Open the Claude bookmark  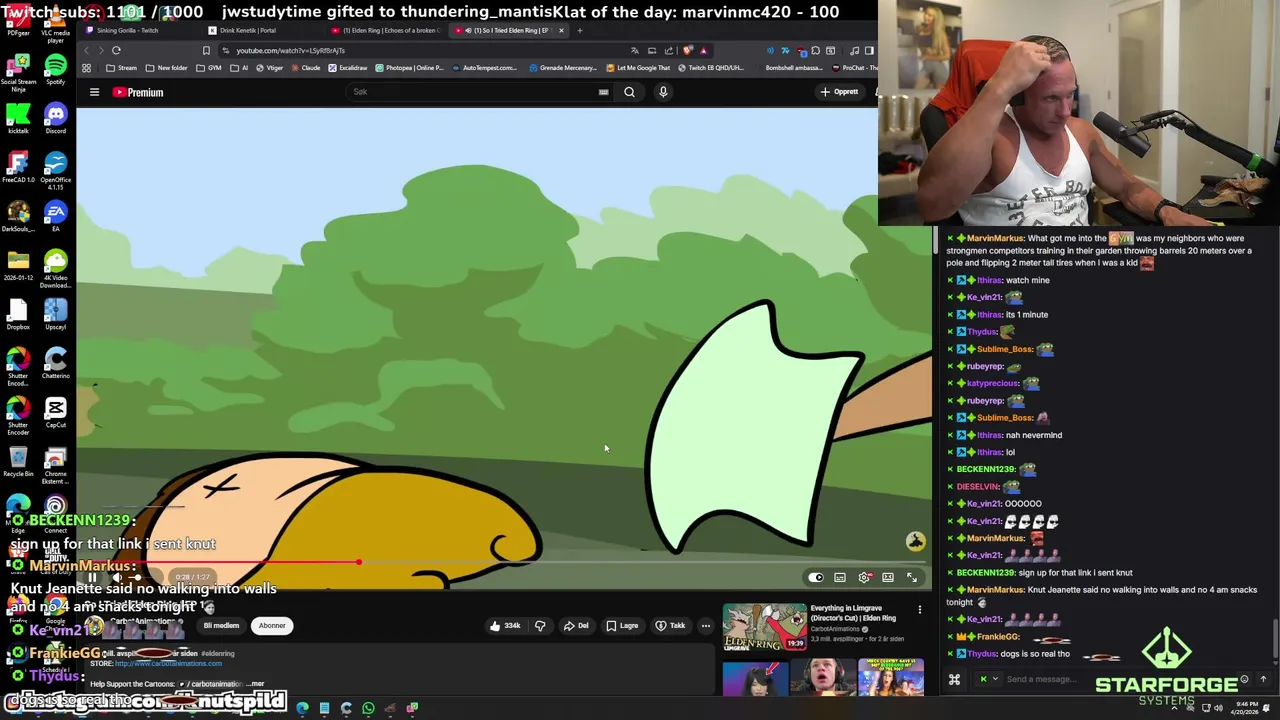point(304,68)
